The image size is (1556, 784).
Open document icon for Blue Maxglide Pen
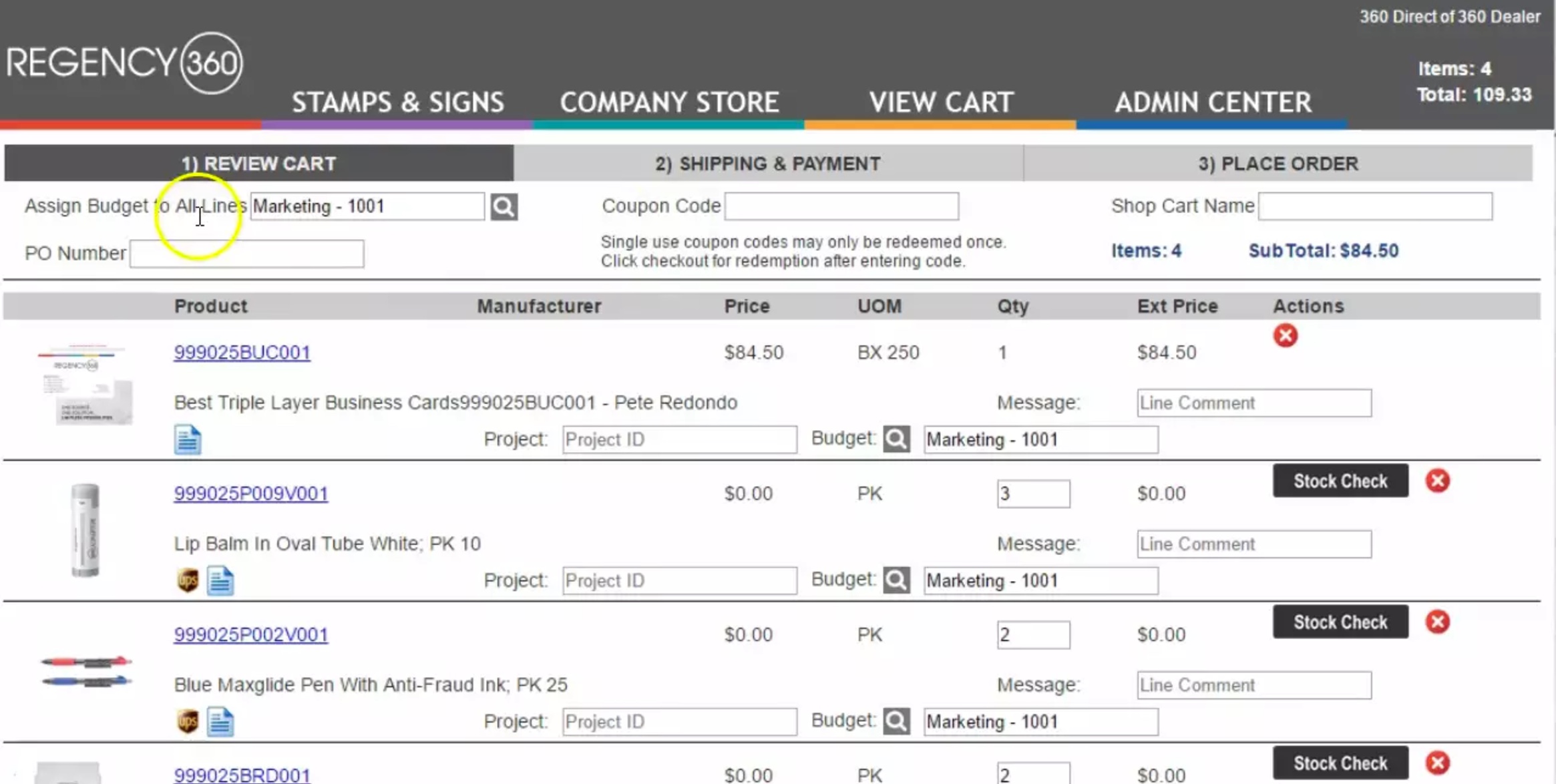click(x=220, y=721)
